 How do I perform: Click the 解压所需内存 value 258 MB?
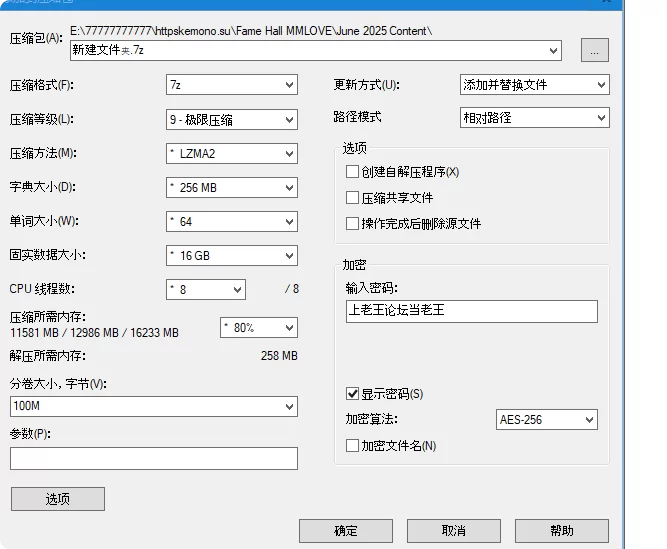(279, 356)
